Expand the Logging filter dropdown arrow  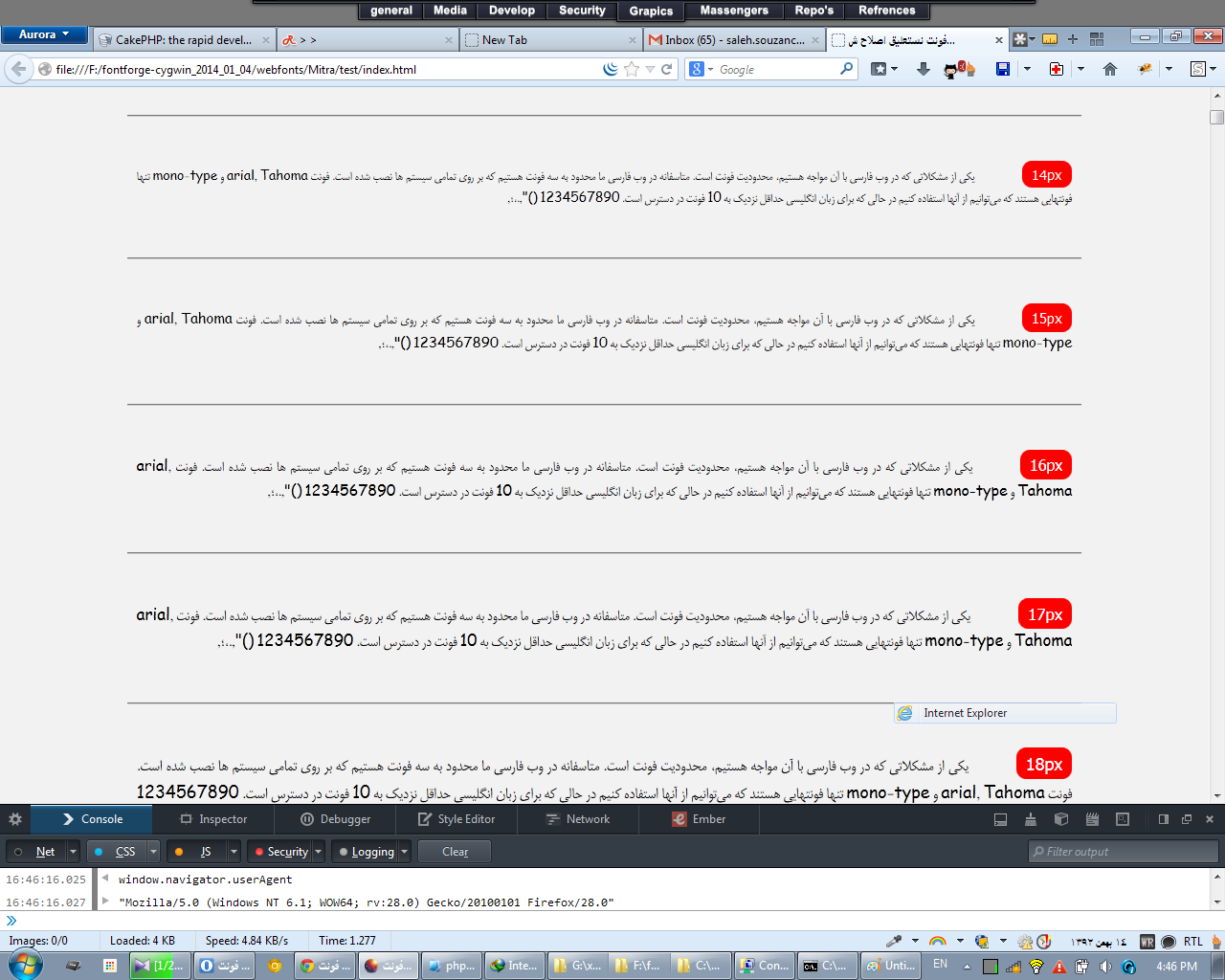[x=405, y=852]
